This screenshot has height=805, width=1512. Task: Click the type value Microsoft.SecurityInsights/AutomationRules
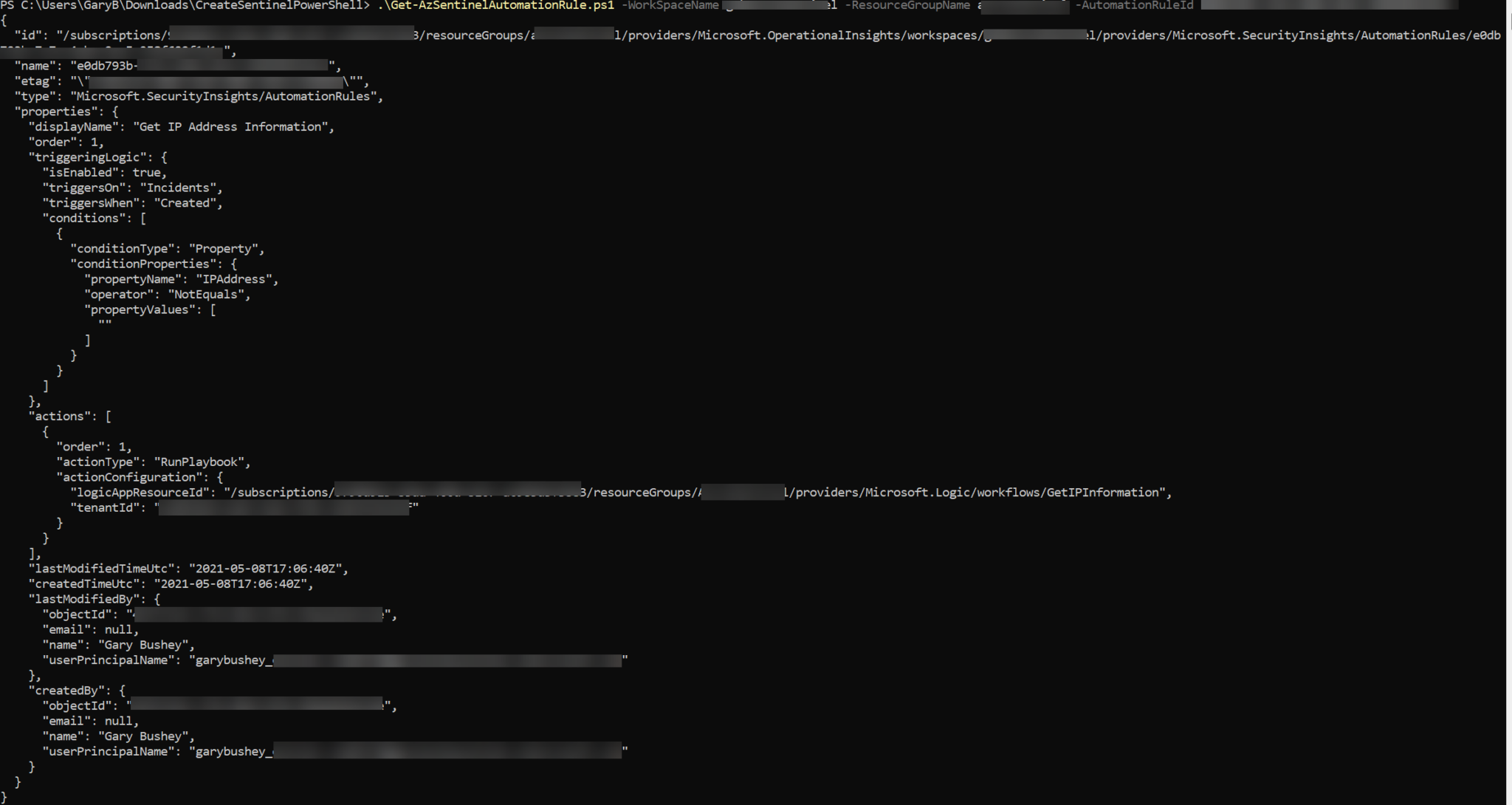[229, 96]
